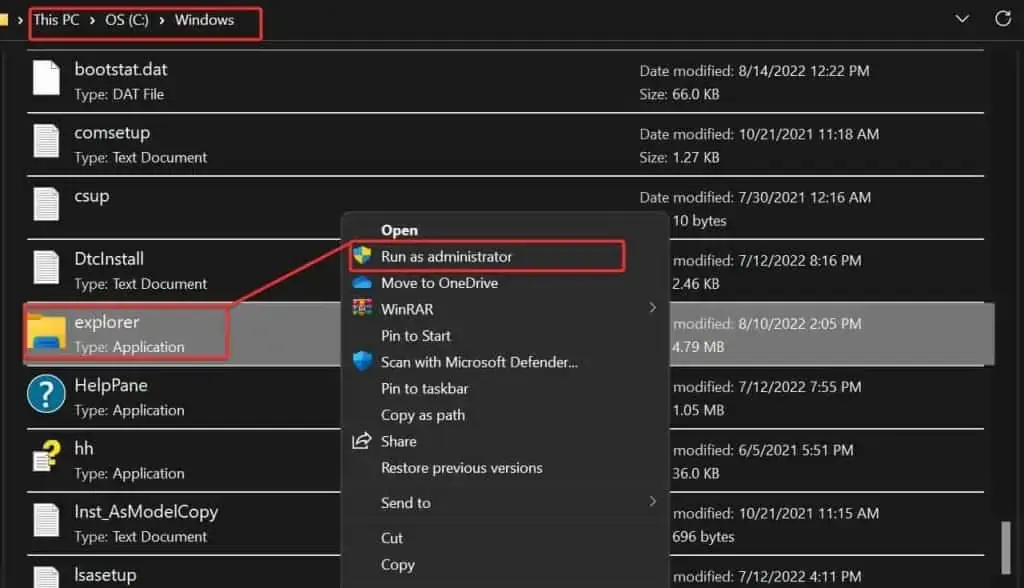
Task: Choose Scan with Microsoft Defender
Action: coord(479,362)
